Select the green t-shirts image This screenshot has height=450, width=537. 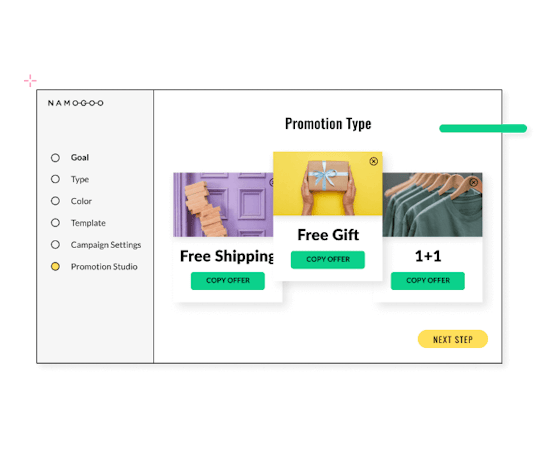point(432,205)
